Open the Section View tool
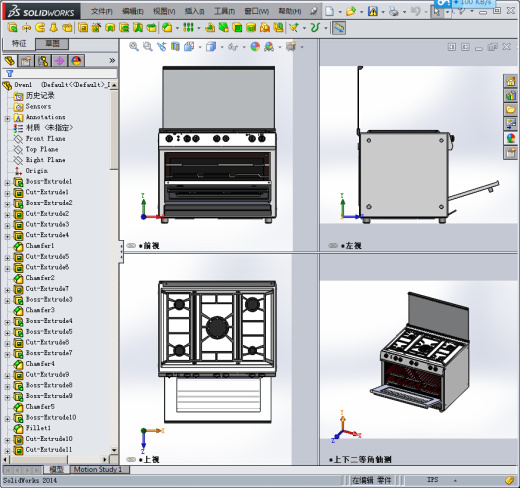Screen dimensions: 520x488 click(175, 47)
